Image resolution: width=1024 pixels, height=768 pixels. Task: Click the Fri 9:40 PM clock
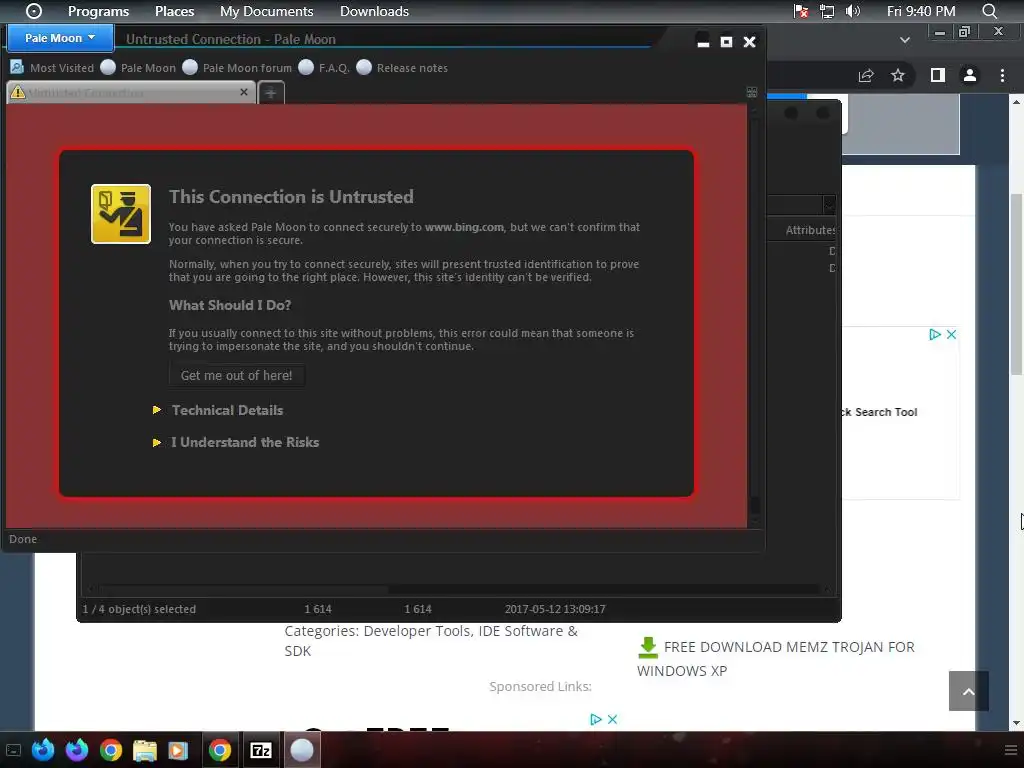click(921, 11)
